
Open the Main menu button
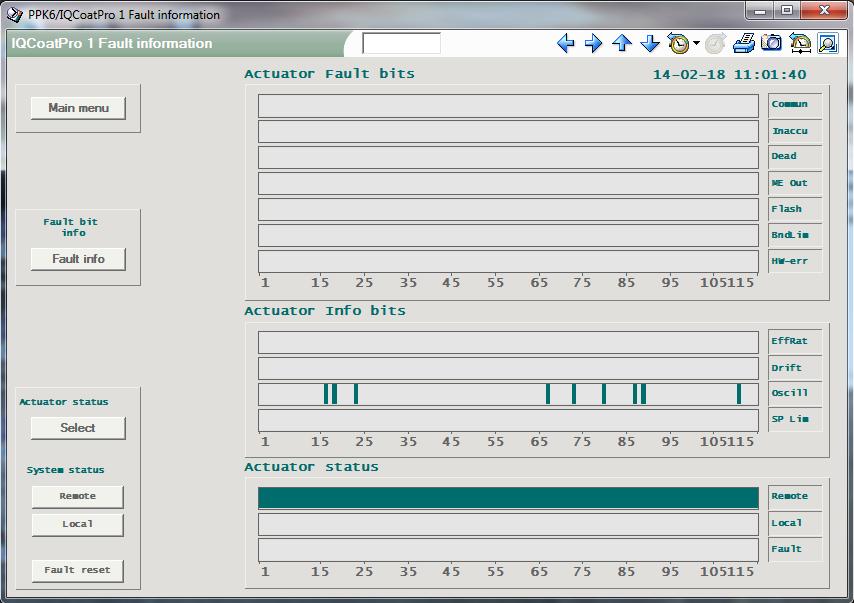[78, 108]
